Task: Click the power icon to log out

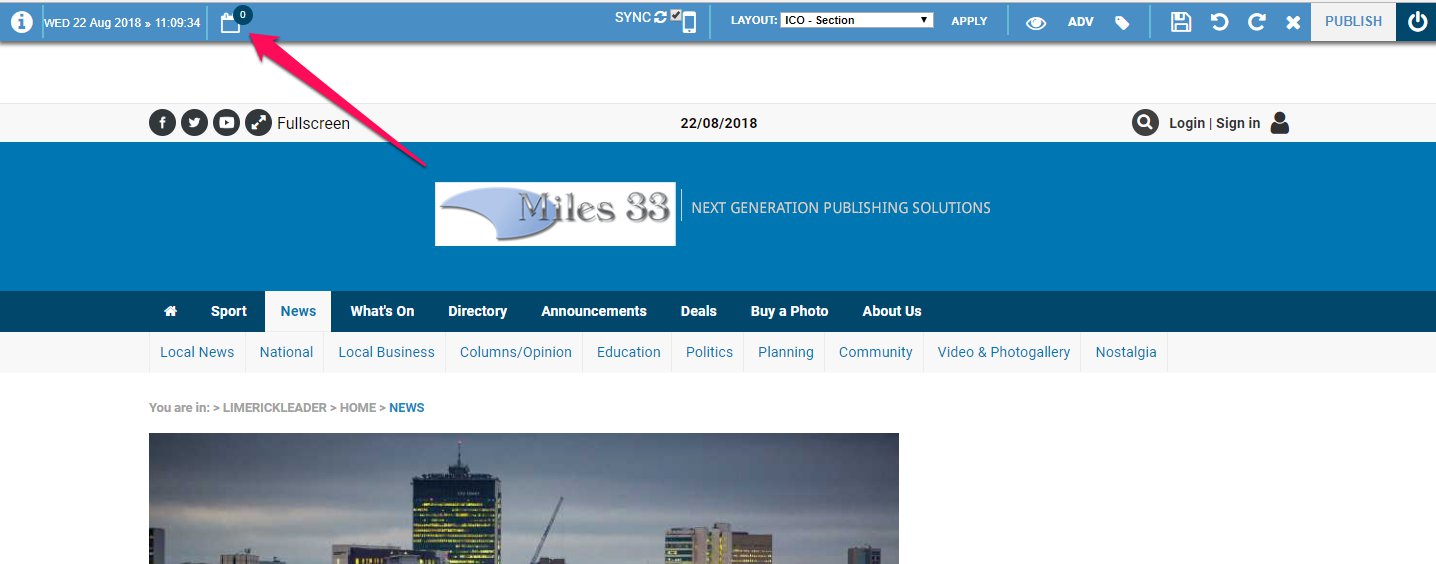Action: point(1417,21)
